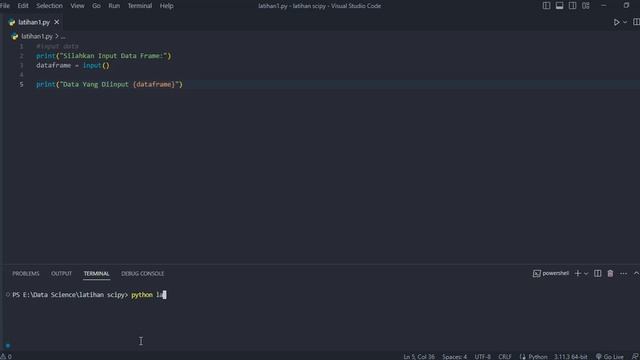
Task: Split the terminal pane
Action: (x=597, y=273)
